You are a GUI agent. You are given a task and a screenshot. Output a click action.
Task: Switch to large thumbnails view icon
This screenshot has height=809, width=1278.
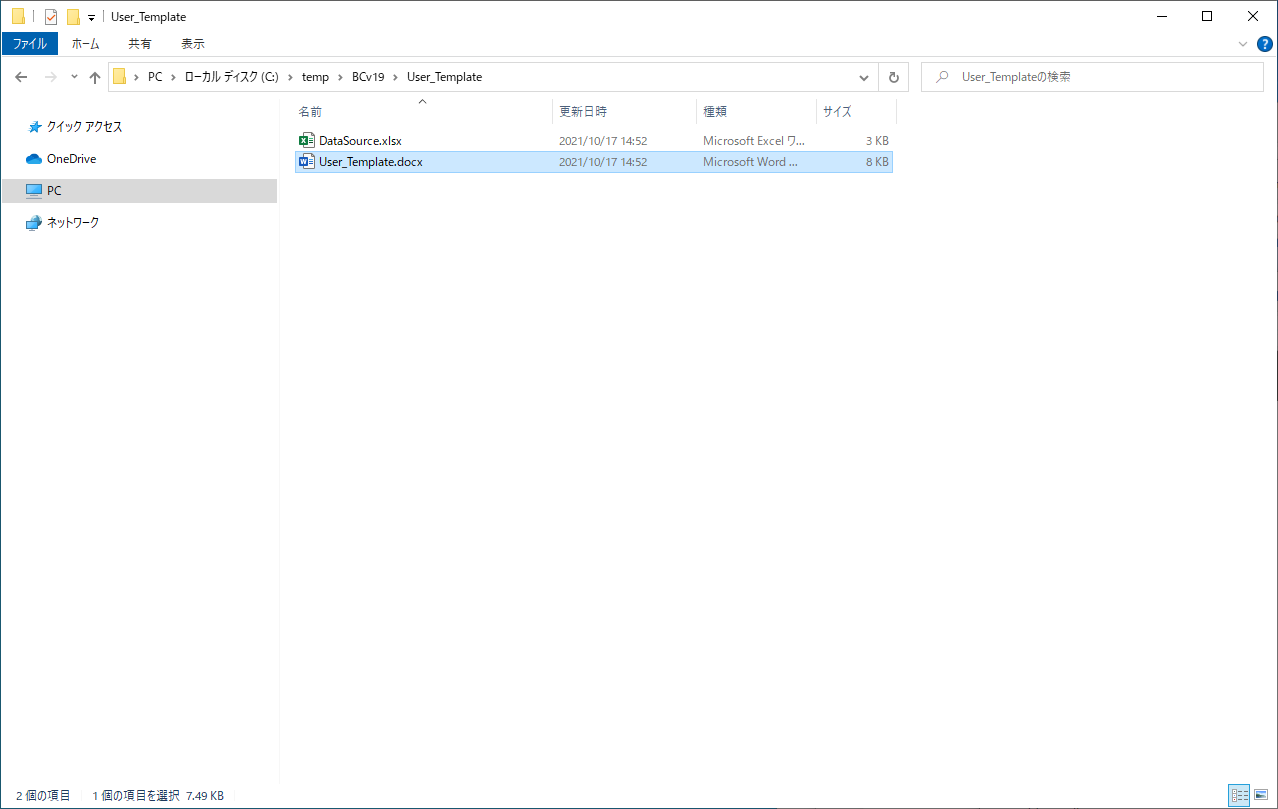pyautogui.click(x=1259, y=795)
